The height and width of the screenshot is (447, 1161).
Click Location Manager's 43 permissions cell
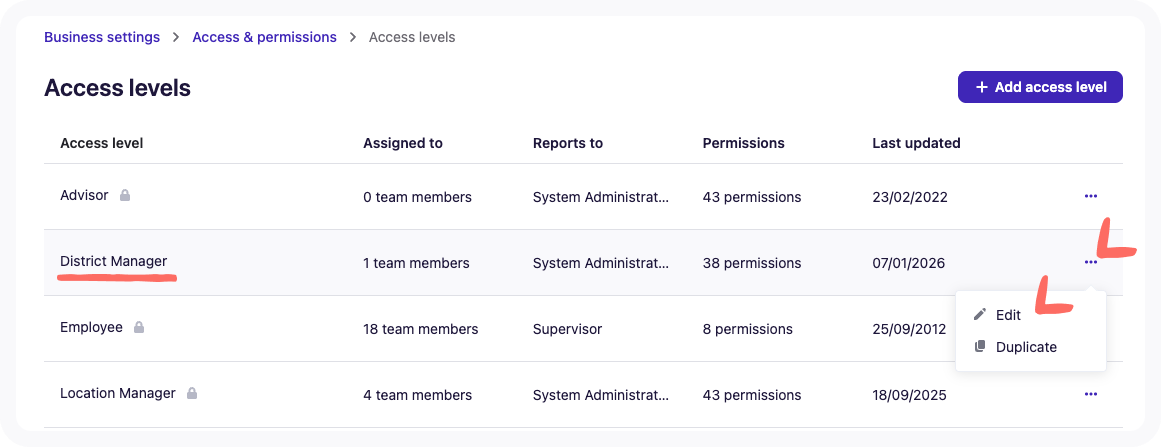(752, 395)
